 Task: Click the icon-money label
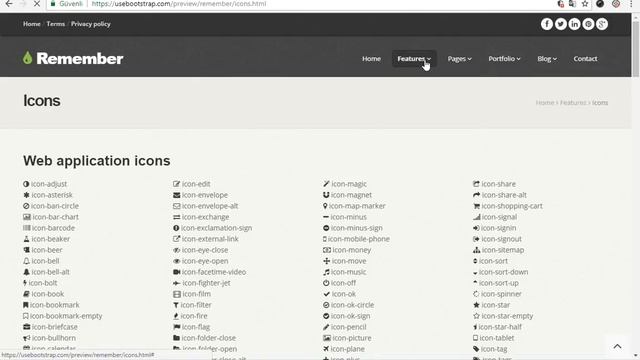[351, 250]
